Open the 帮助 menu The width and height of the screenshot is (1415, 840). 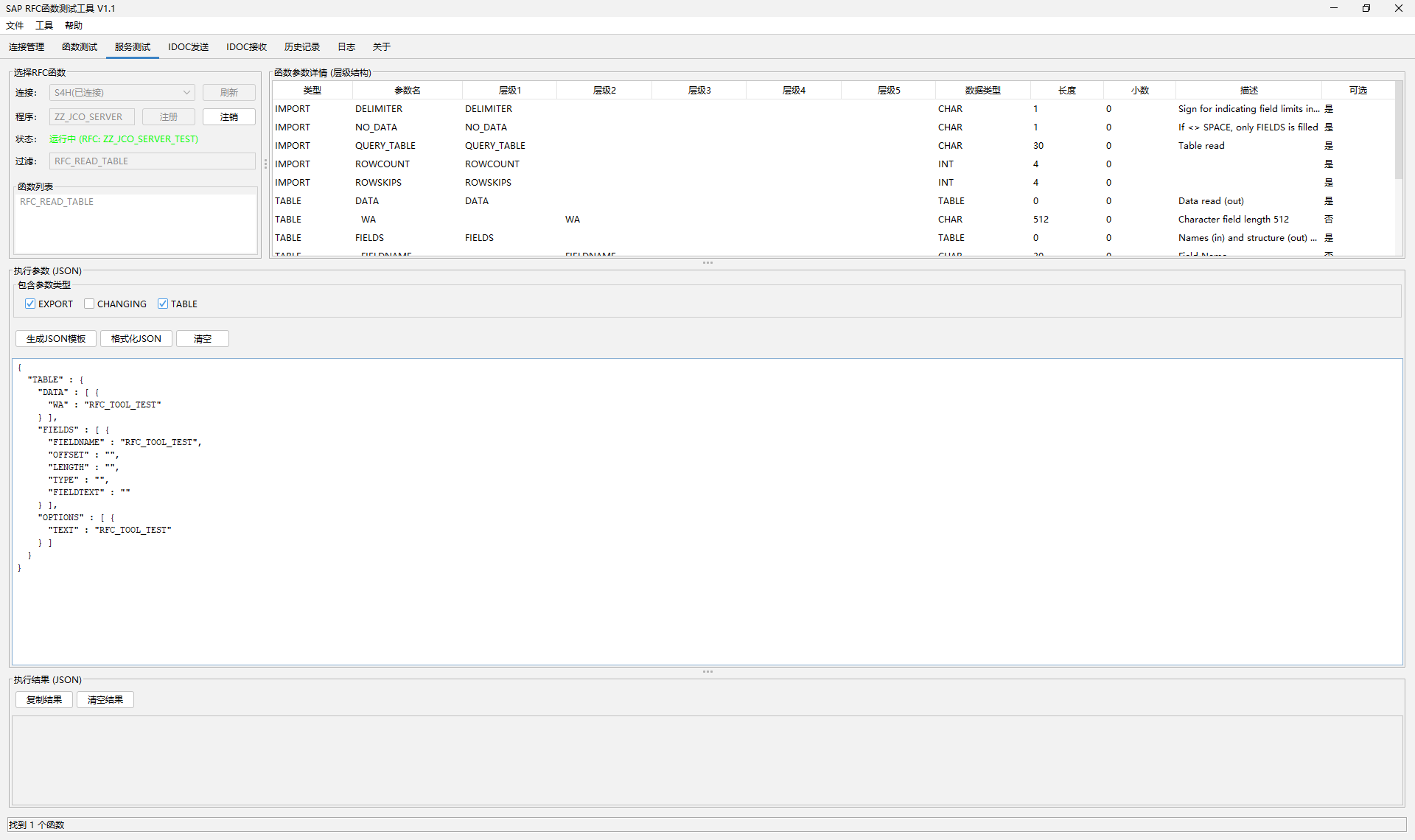74,26
